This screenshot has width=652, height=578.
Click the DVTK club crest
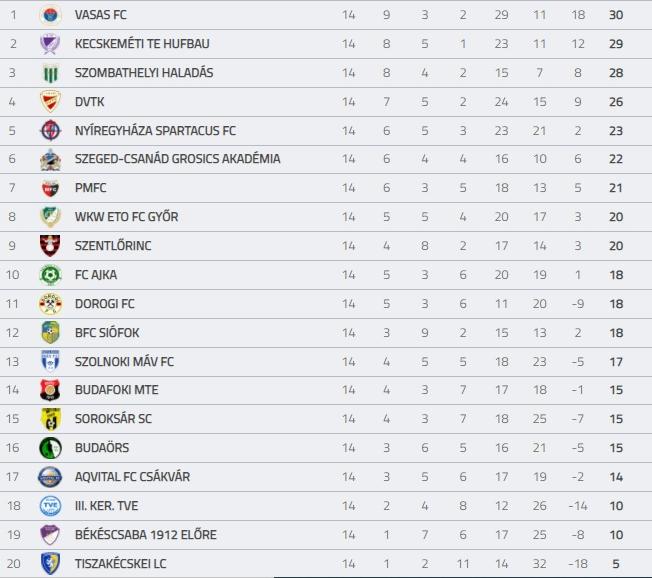(50, 102)
